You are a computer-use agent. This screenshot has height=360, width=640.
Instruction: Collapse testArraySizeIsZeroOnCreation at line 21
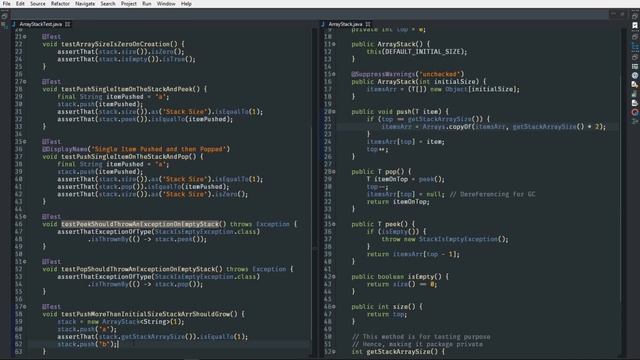point(25,37)
